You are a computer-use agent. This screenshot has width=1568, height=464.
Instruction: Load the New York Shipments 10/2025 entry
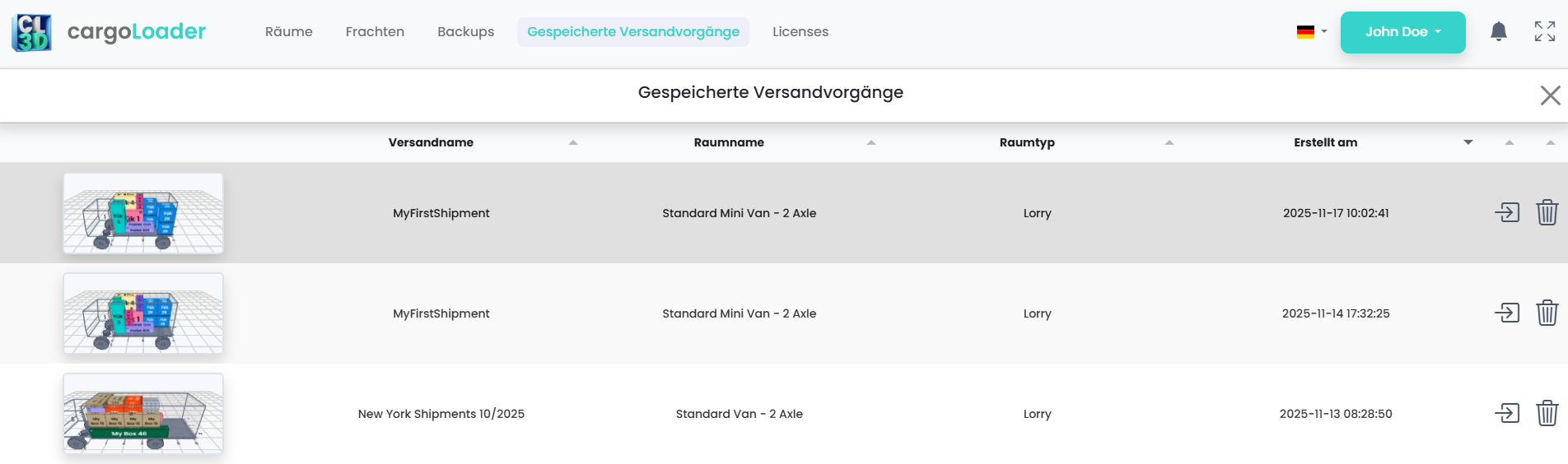1507,414
